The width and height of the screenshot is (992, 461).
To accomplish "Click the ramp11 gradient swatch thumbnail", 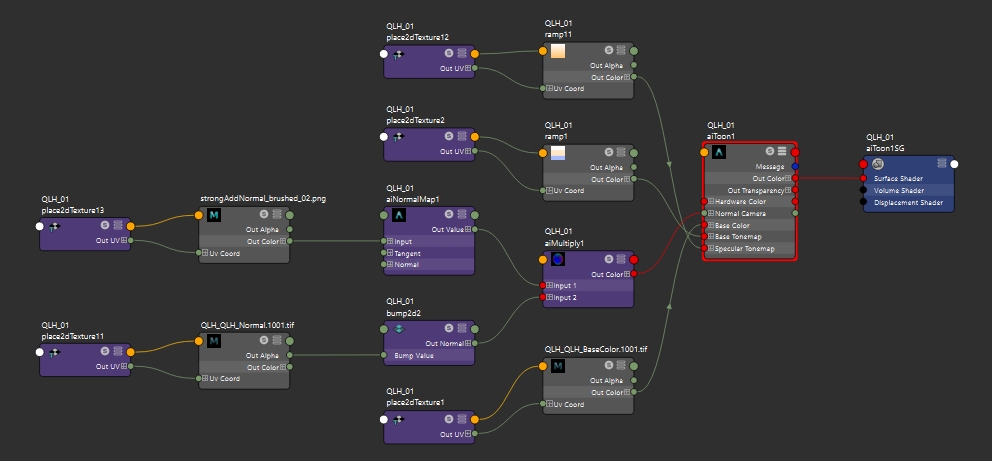I will 558,52.
